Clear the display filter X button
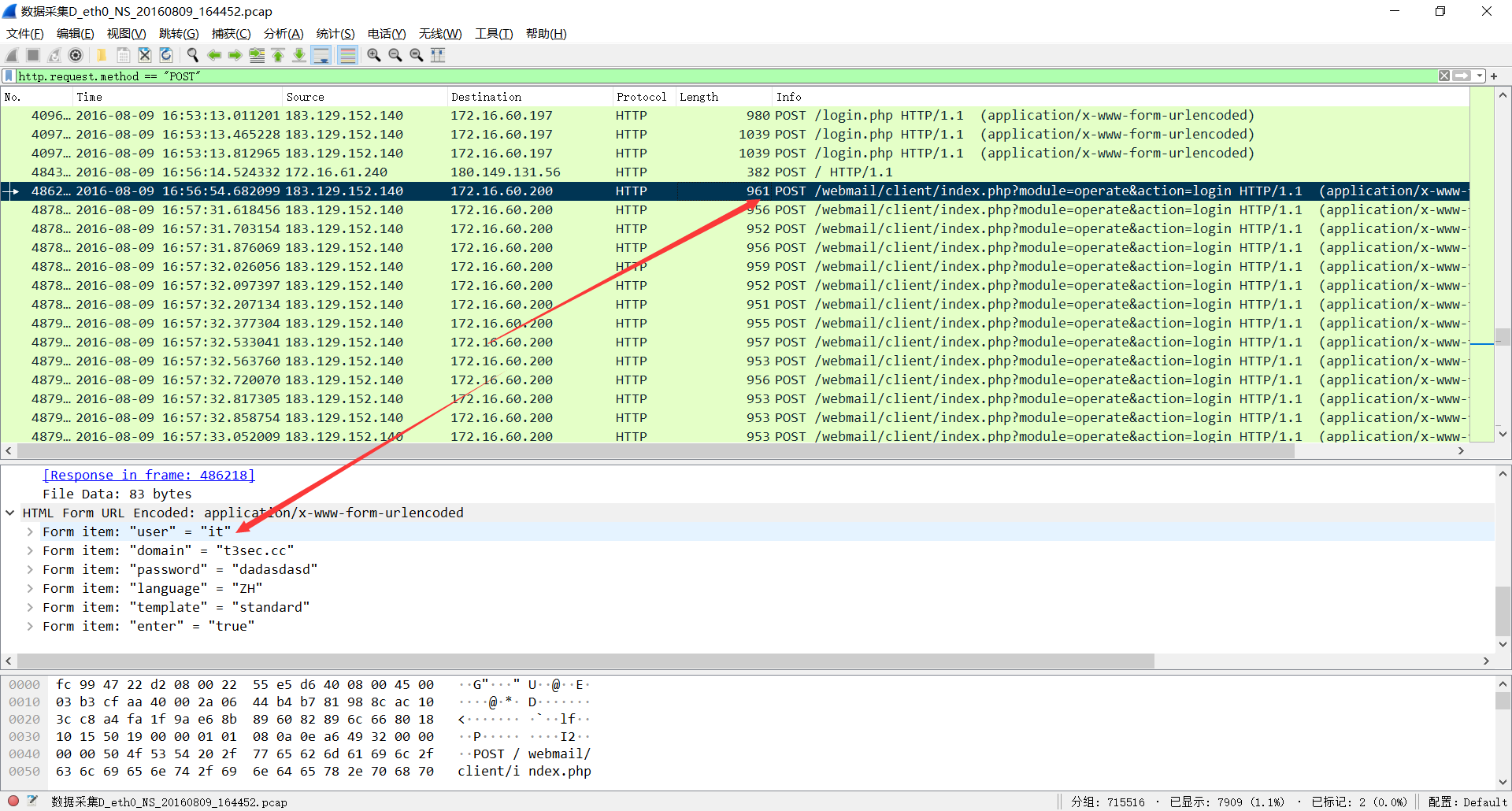 tap(1444, 76)
